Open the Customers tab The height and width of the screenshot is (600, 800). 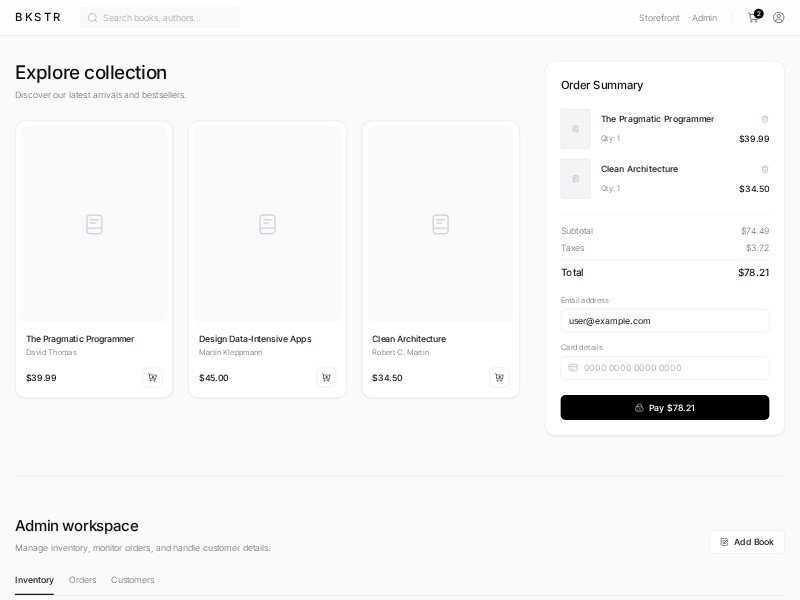point(133,580)
